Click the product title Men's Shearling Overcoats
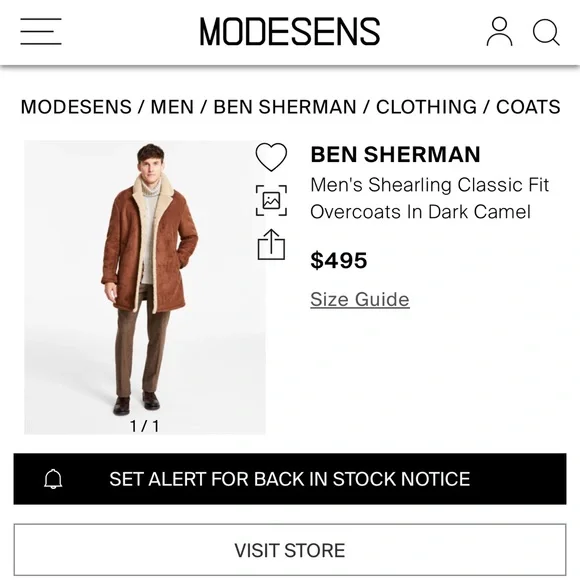The height and width of the screenshot is (580, 580). 429,198
